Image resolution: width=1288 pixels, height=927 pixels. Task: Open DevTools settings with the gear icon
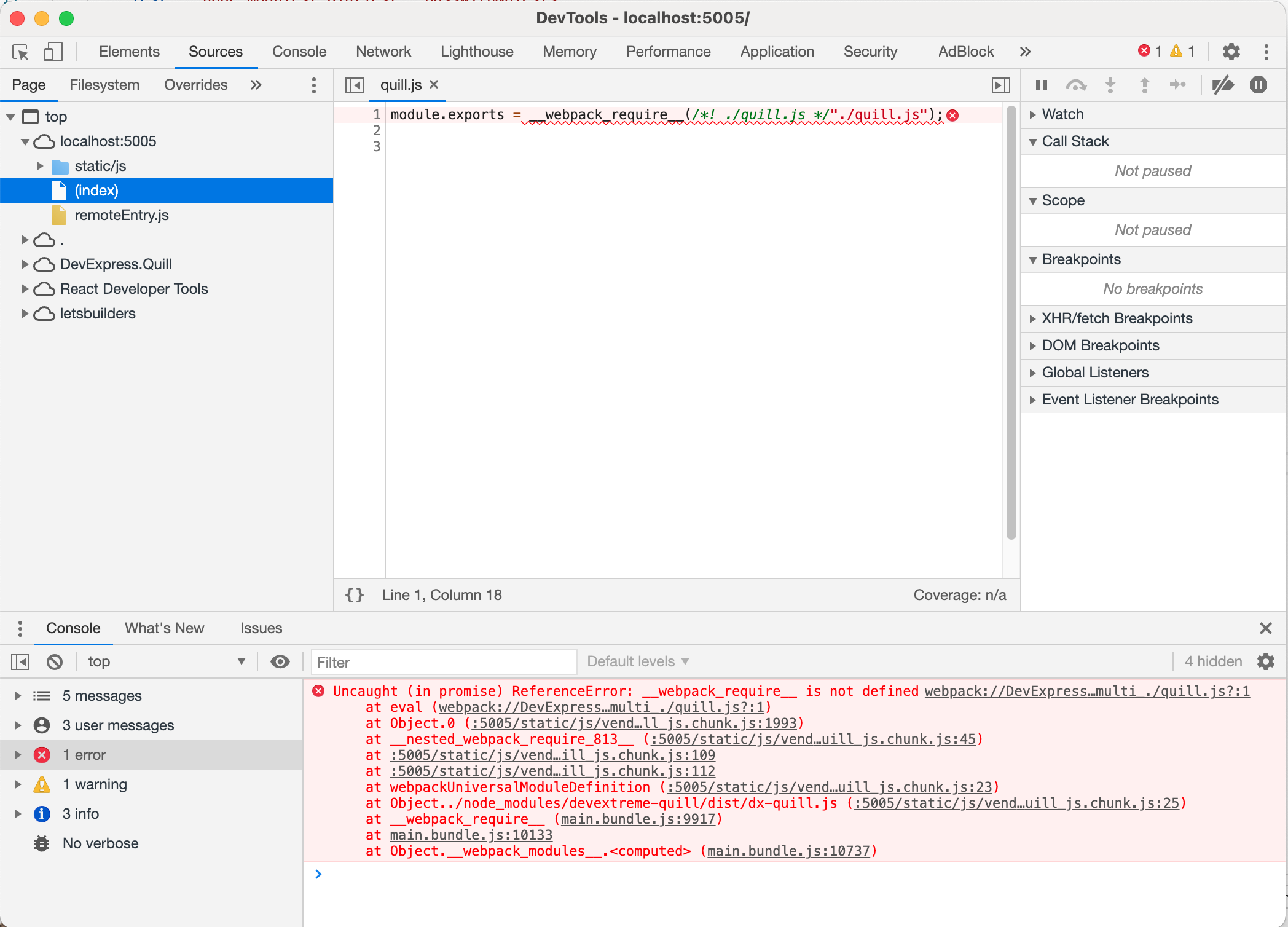[x=1231, y=52]
